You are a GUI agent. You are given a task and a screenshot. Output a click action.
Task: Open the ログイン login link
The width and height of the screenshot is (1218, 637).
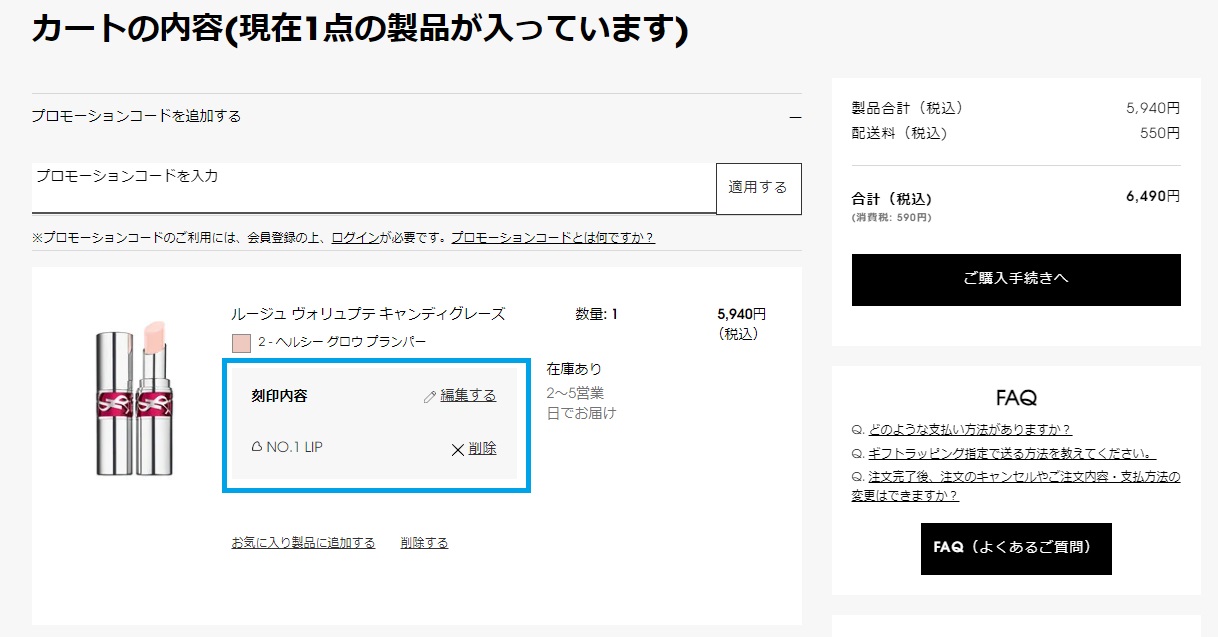click(x=355, y=238)
